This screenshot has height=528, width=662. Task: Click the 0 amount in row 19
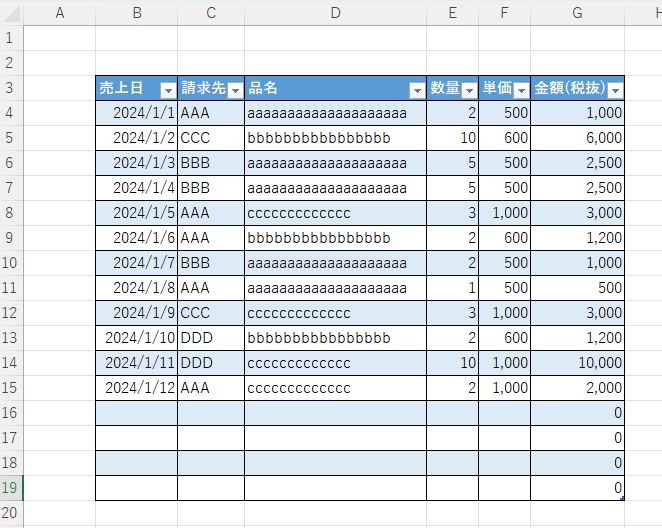click(578, 488)
